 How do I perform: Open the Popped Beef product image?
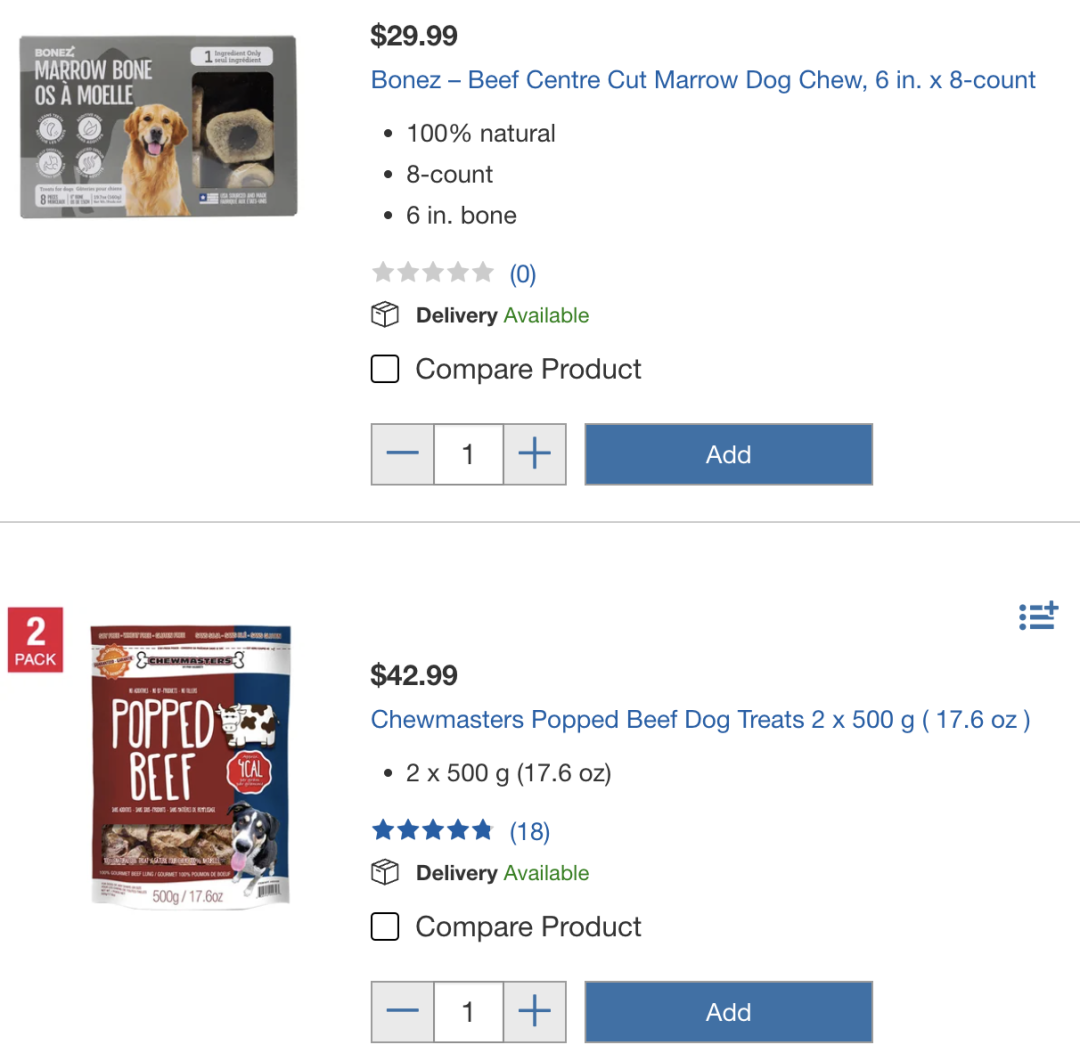(x=191, y=766)
